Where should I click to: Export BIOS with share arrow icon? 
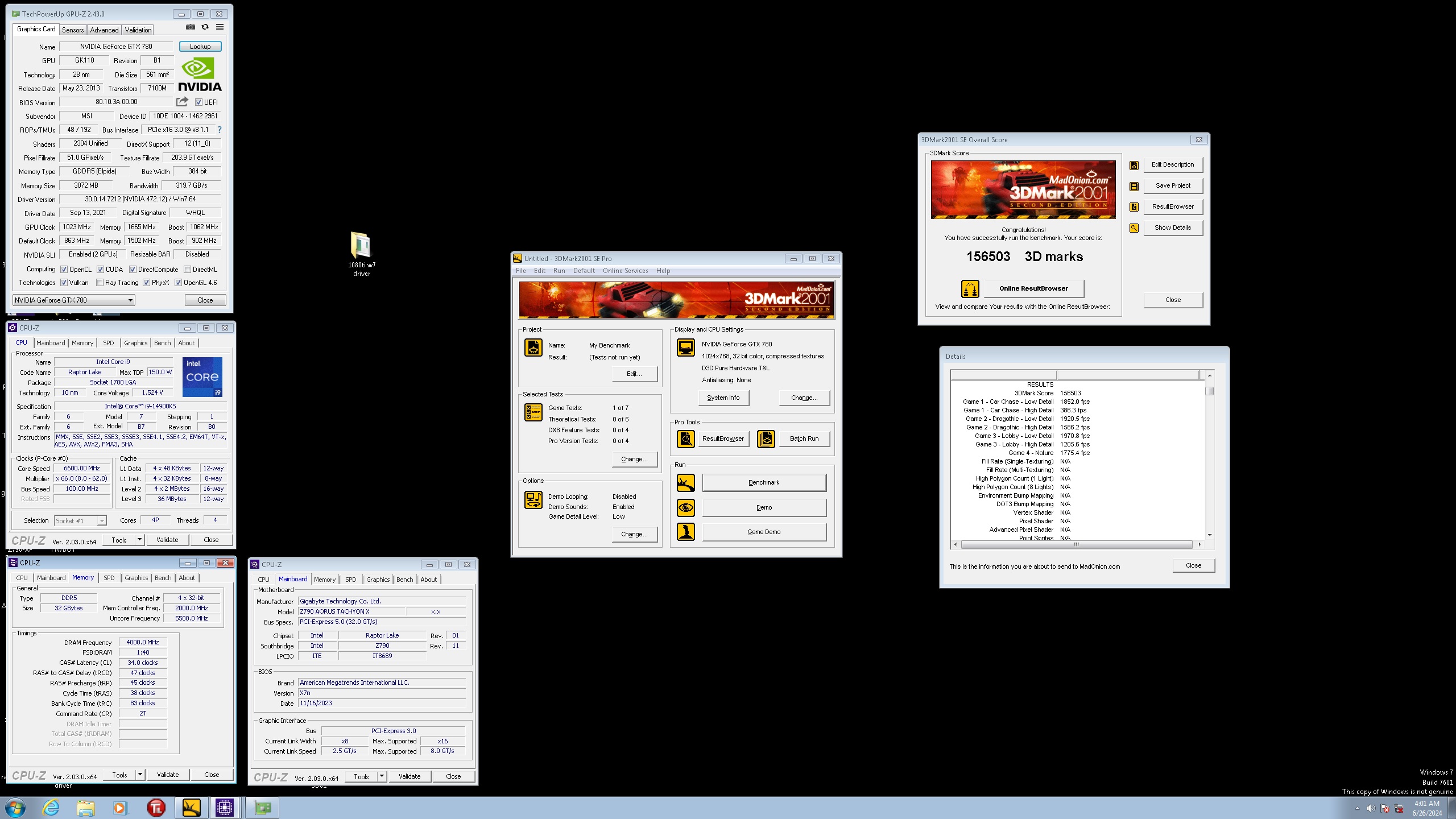tap(182, 102)
